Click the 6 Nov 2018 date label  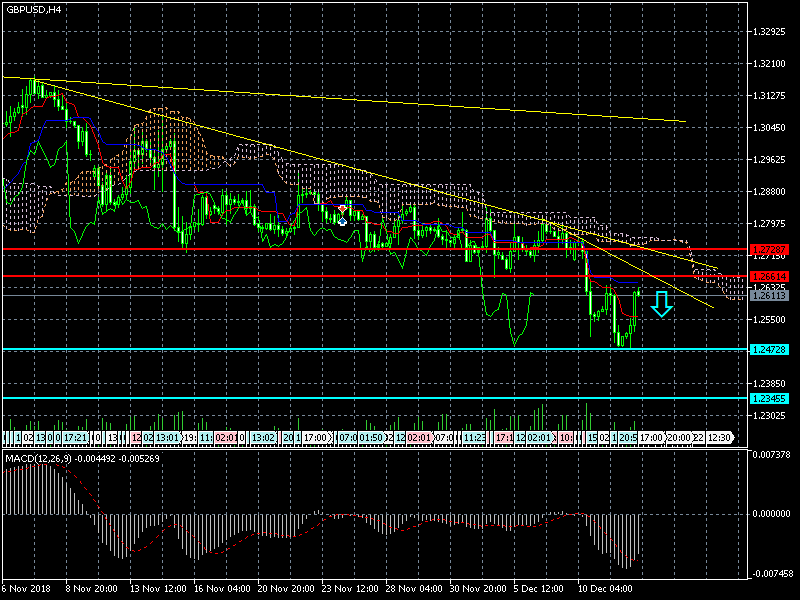pyautogui.click(x=25, y=587)
